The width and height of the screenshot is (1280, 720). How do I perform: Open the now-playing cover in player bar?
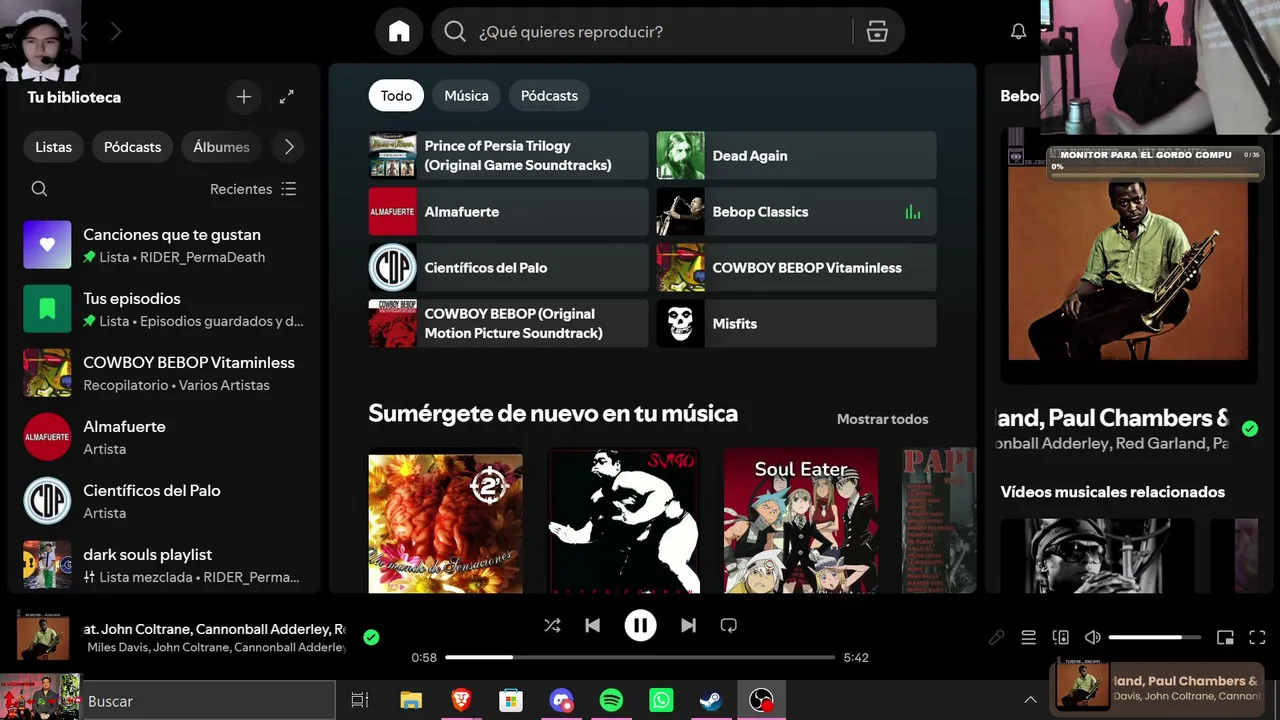pyautogui.click(x=43, y=637)
